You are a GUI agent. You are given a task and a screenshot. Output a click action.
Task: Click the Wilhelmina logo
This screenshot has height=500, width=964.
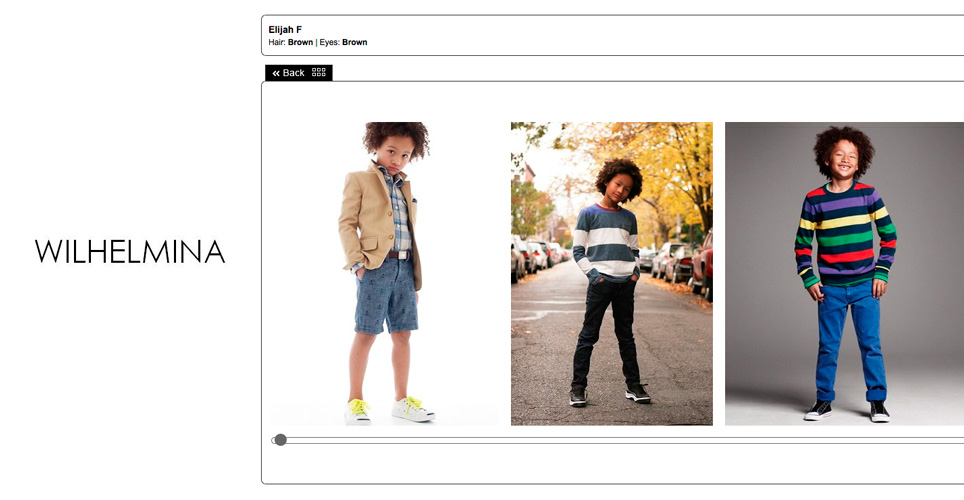pos(130,252)
